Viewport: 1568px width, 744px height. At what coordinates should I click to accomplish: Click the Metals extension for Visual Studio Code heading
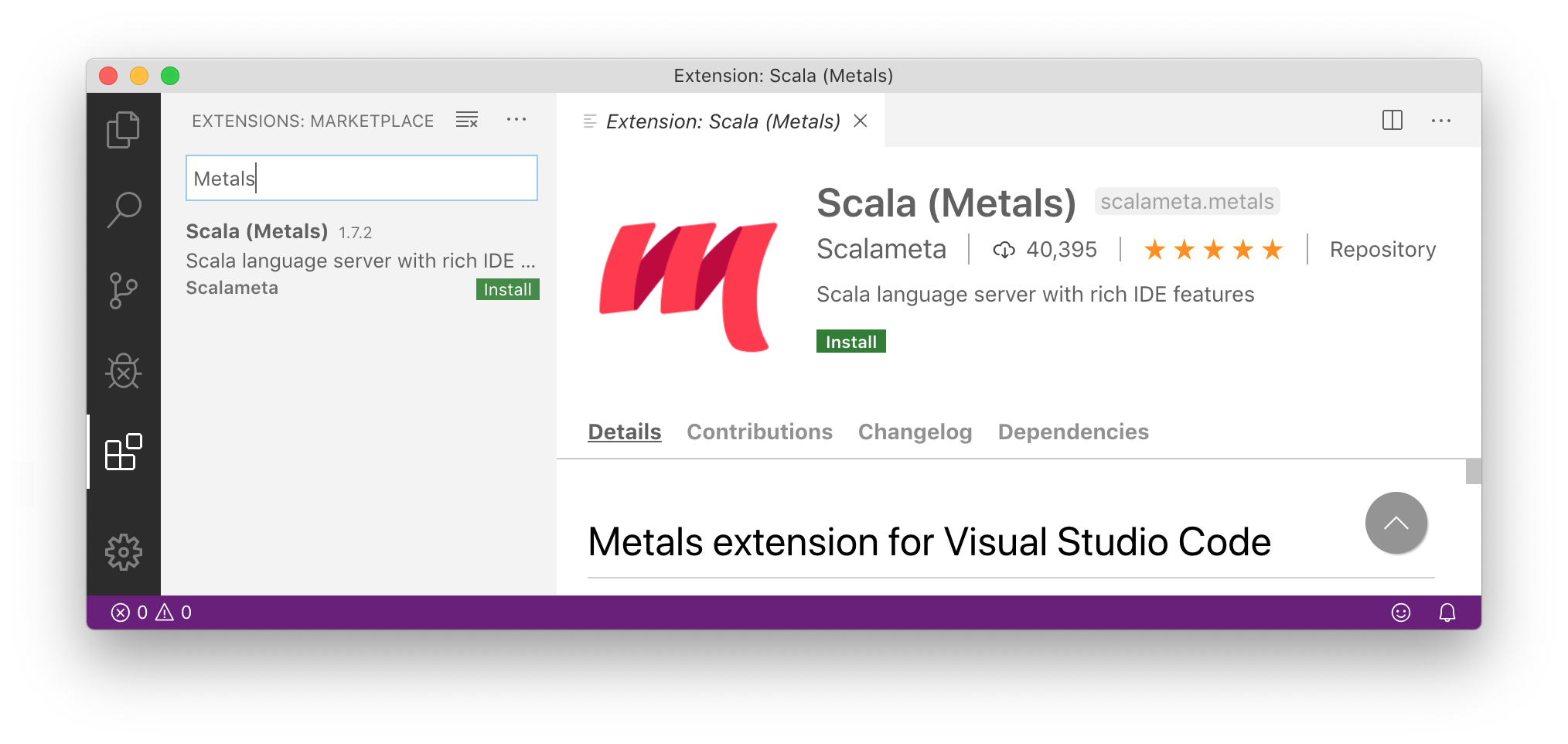tap(929, 541)
